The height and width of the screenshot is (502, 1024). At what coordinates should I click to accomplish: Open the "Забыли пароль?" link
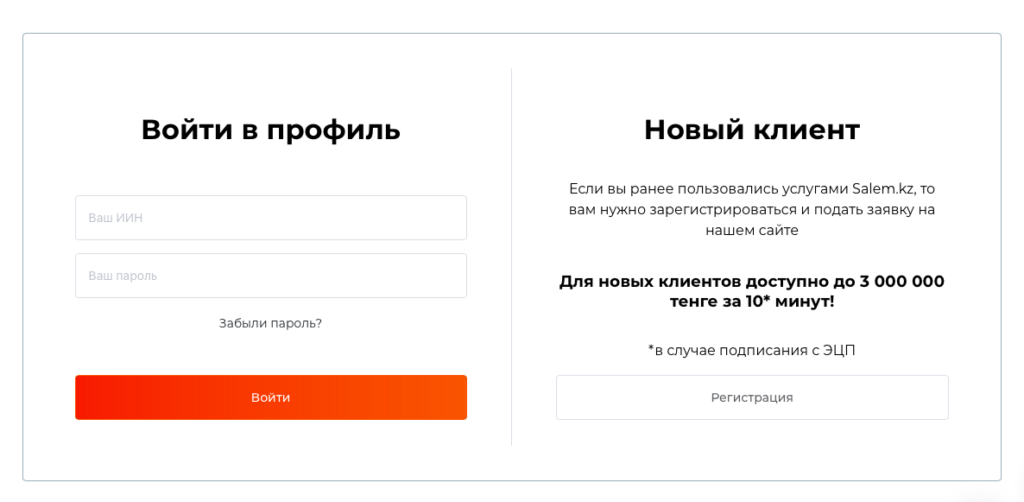tap(270, 324)
